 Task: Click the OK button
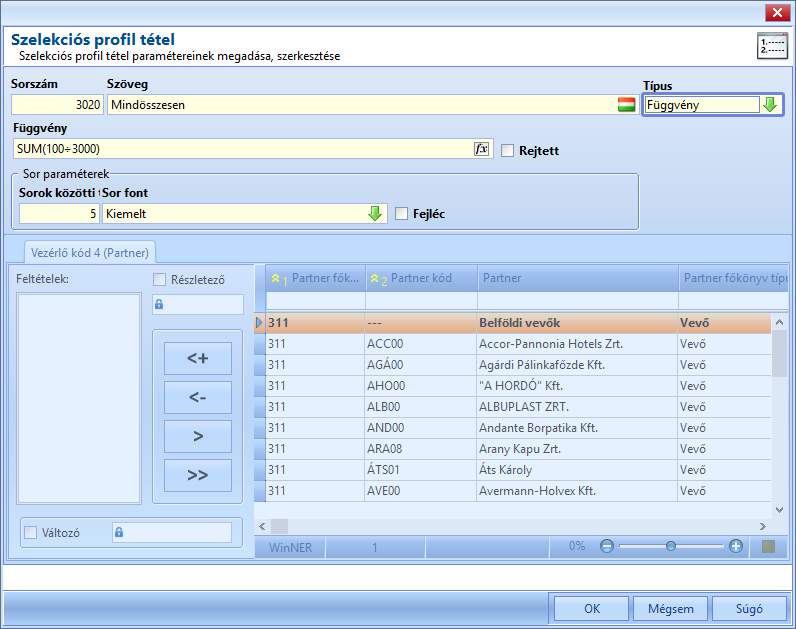point(592,608)
